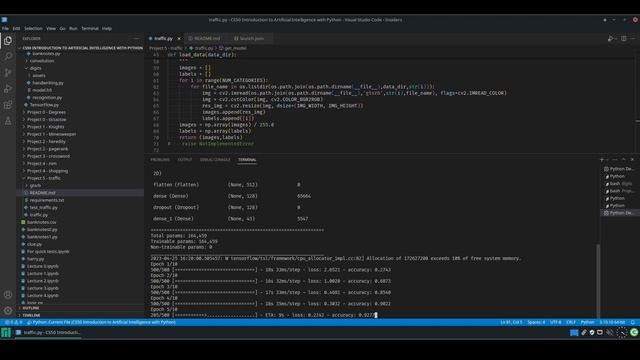Collapse the workspace root folder header

click(80, 48)
